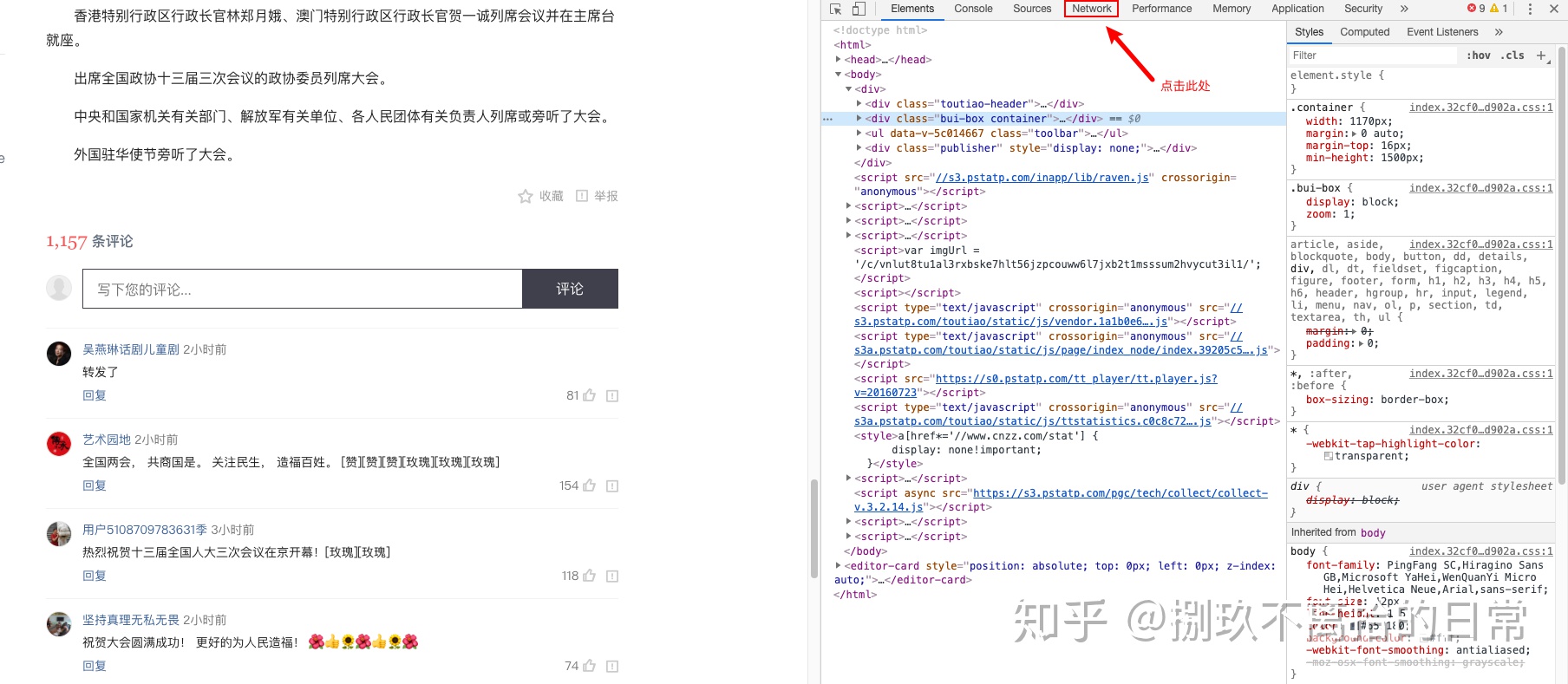This screenshot has width=1568, height=684.
Task: Expand the ul toolbar node
Action: 859,134
